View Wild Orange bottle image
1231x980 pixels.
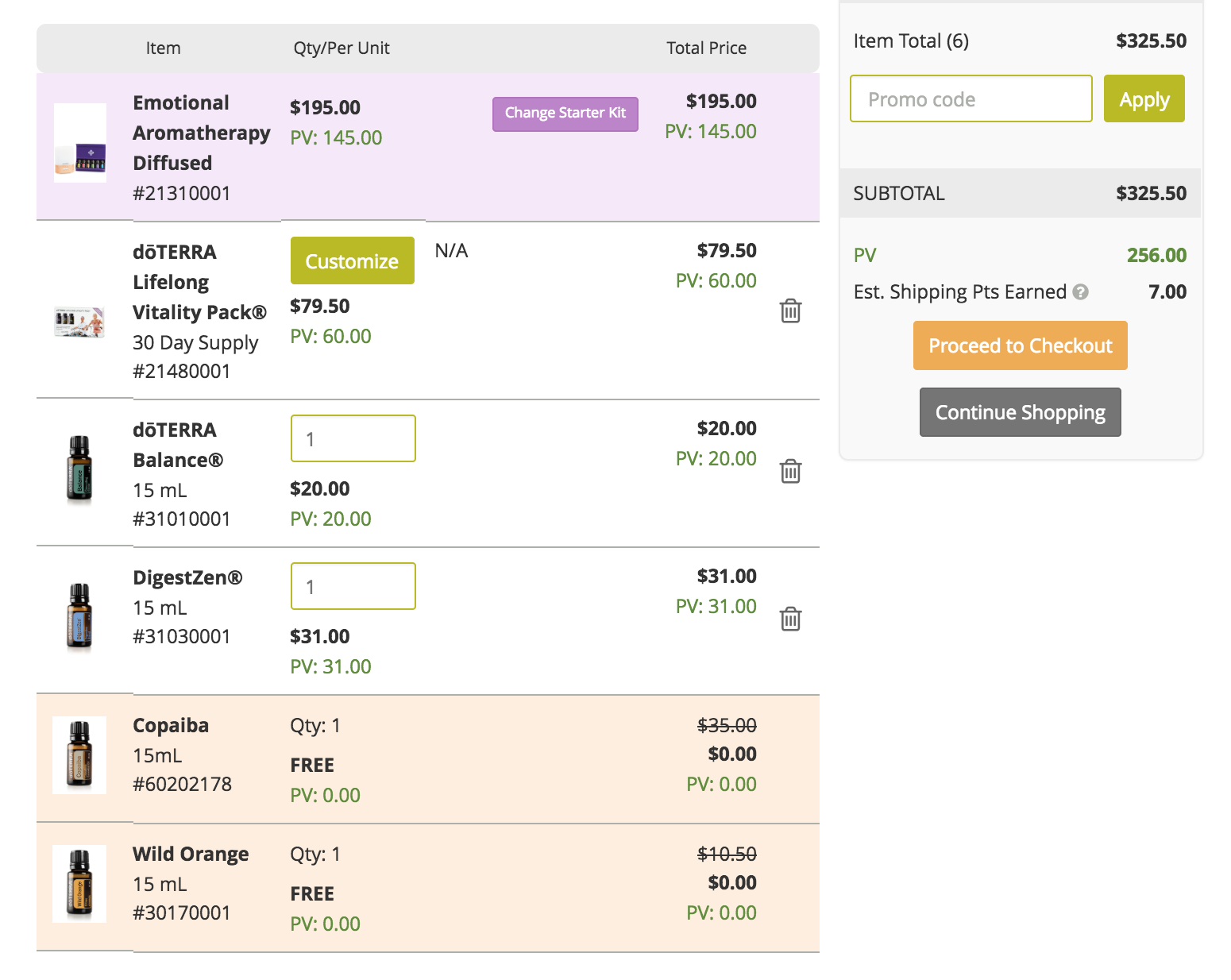pos(79,883)
